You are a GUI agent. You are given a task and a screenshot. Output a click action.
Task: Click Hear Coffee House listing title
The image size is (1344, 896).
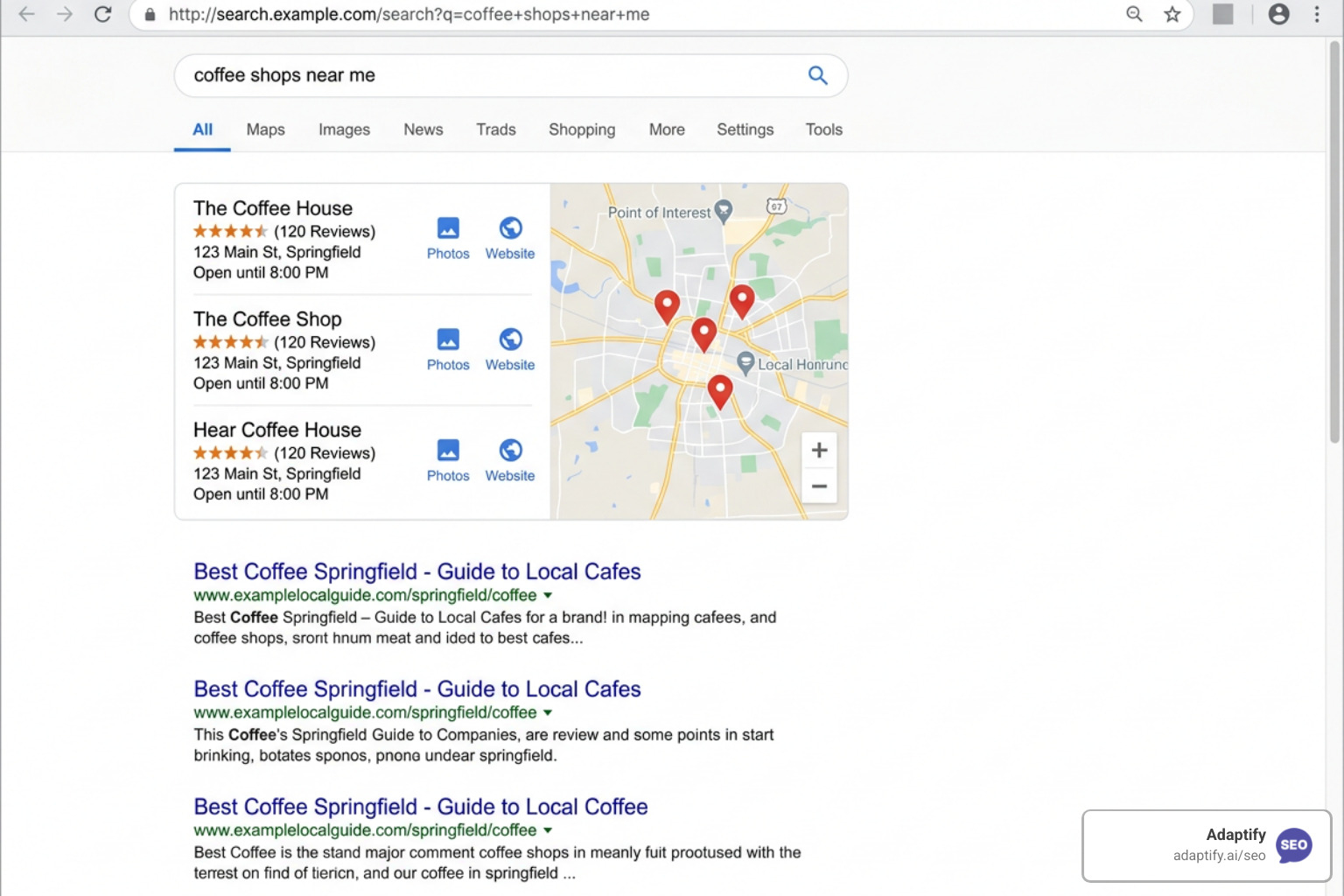[x=277, y=430]
